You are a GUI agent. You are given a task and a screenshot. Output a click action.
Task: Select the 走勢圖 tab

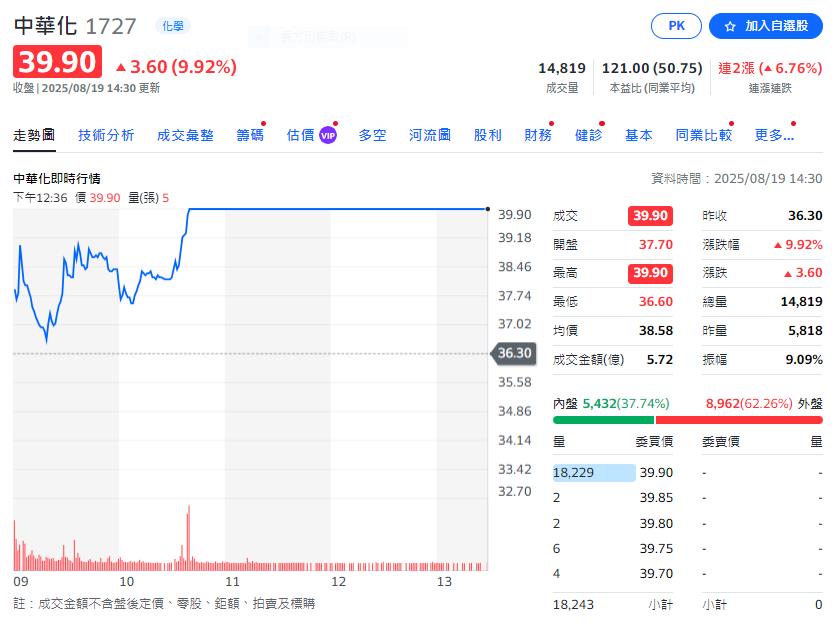tap(34, 135)
